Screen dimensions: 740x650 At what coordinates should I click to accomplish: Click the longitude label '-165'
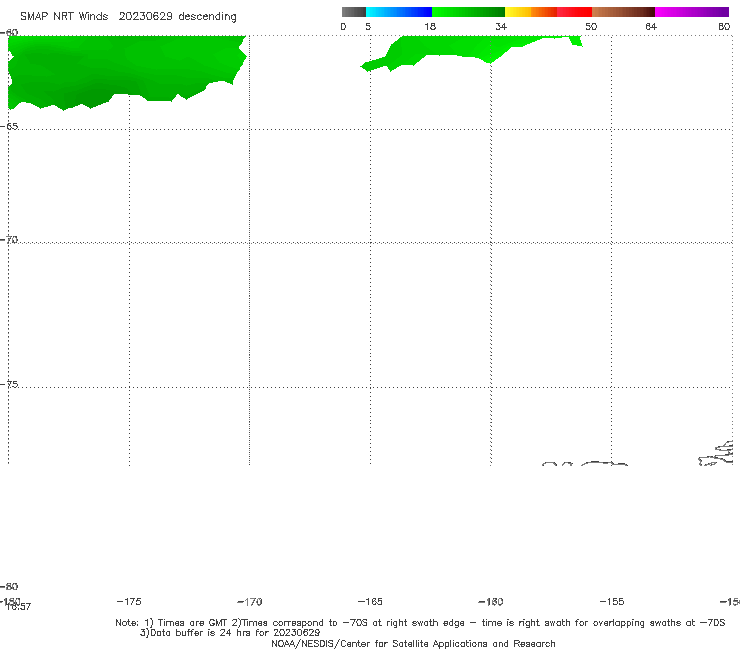tap(370, 602)
